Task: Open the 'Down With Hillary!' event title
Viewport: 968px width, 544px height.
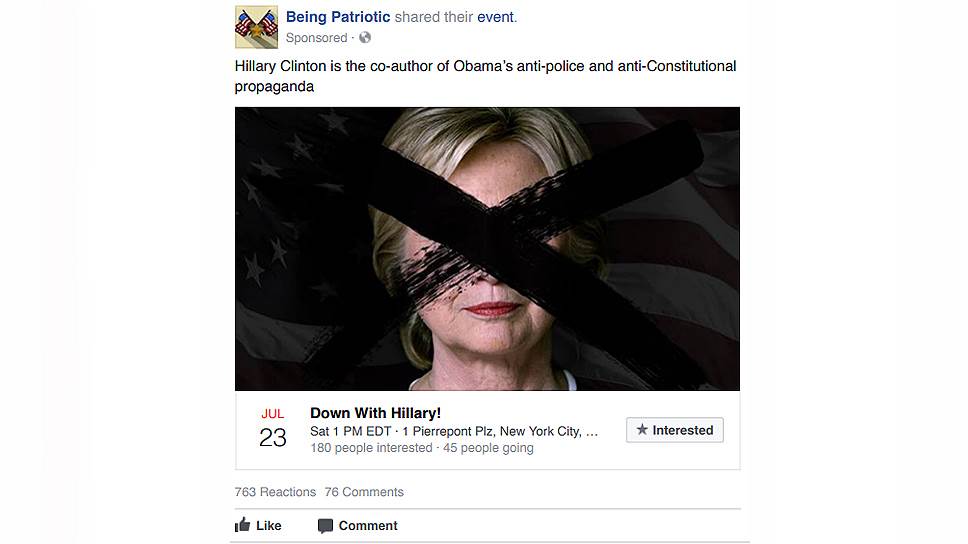Action: [x=375, y=413]
